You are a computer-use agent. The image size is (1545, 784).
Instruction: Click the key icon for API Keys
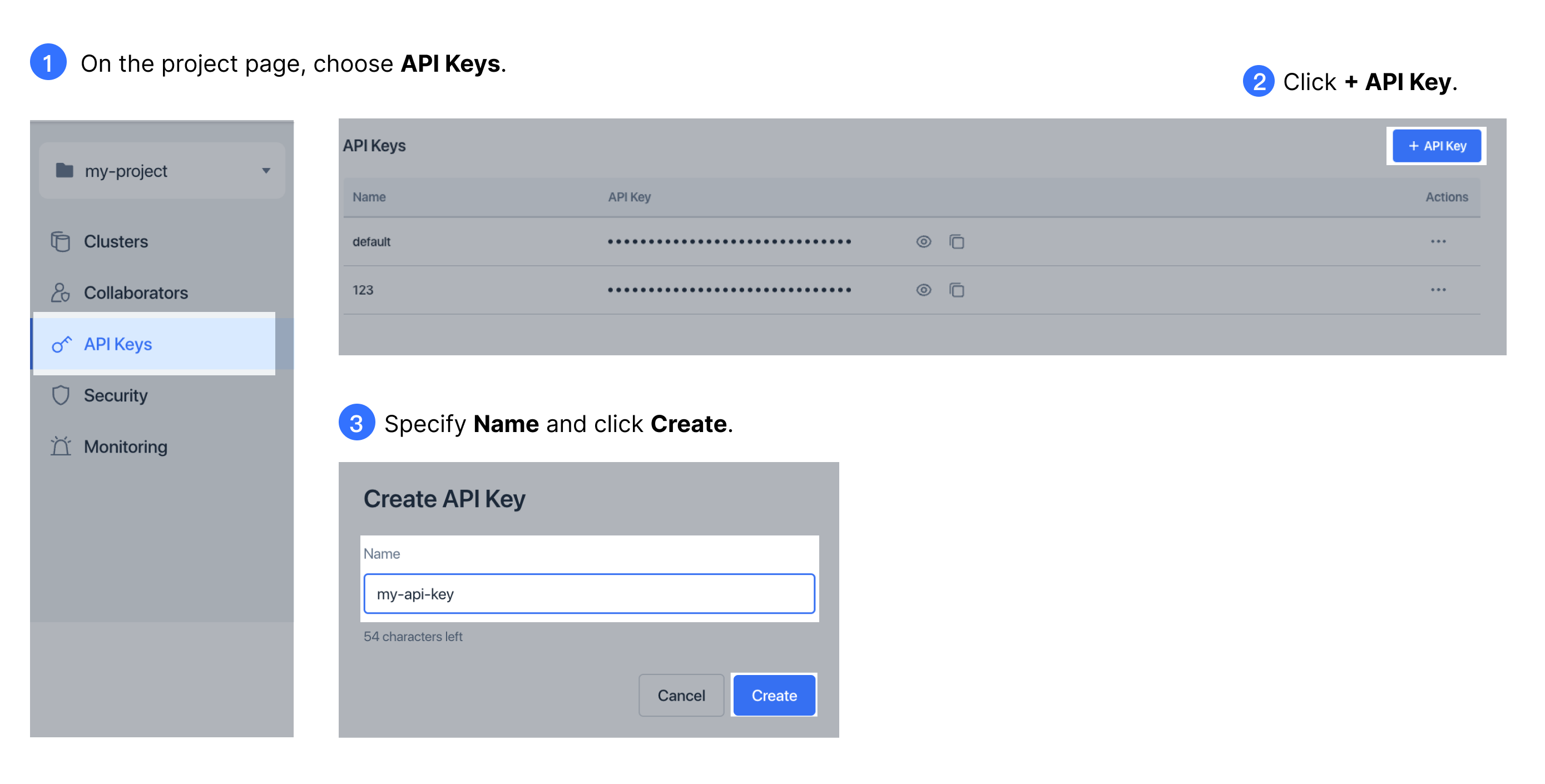(x=61, y=344)
